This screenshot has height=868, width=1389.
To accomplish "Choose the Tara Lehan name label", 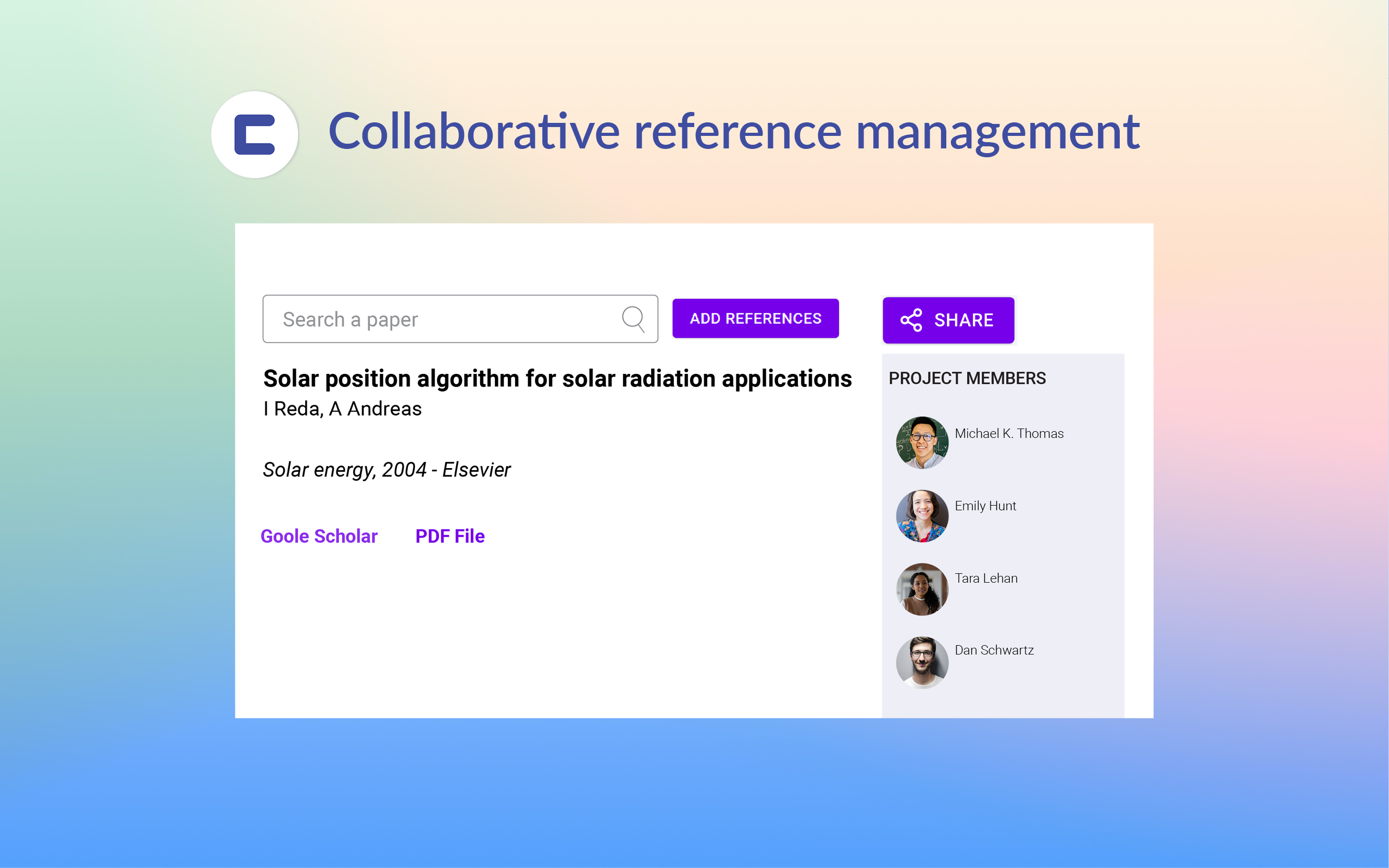I will 985,578.
